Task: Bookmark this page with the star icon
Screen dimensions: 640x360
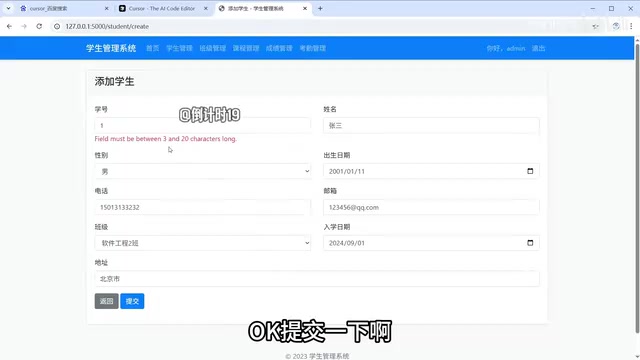Action: click(596, 26)
